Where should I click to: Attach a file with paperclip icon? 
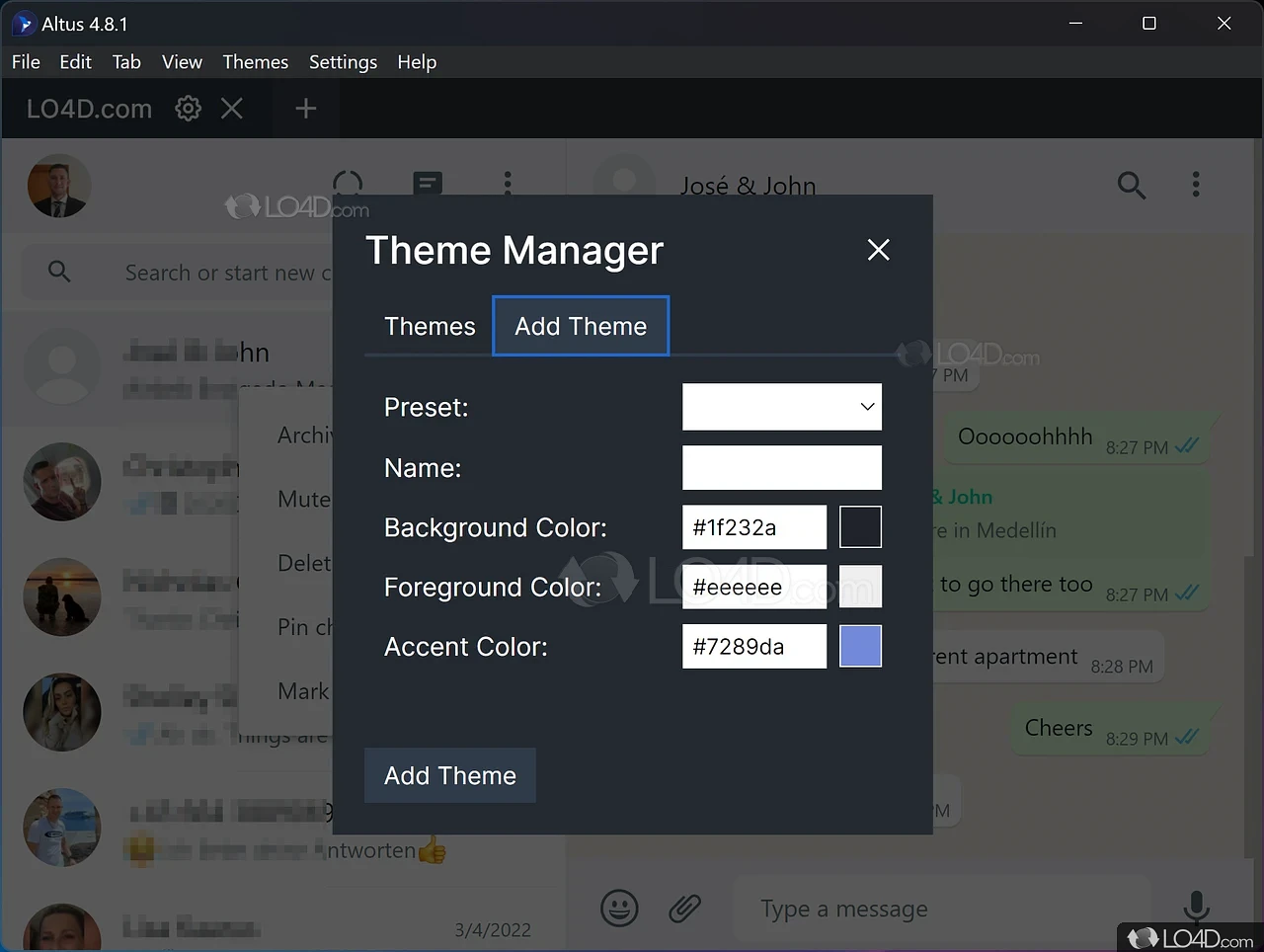click(x=684, y=909)
